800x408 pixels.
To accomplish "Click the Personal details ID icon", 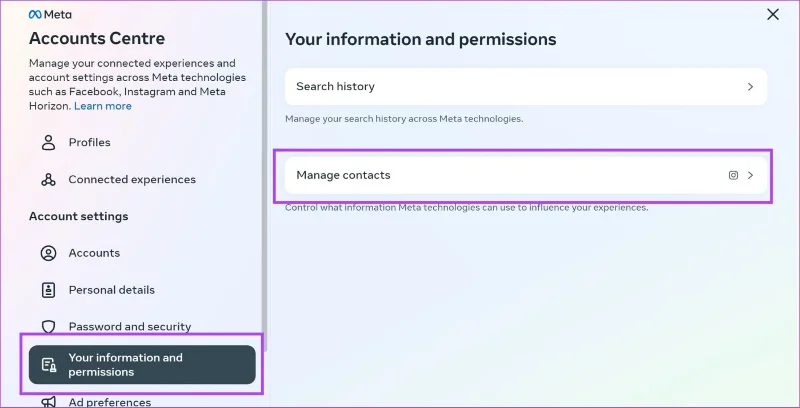I will pyautogui.click(x=48, y=290).
